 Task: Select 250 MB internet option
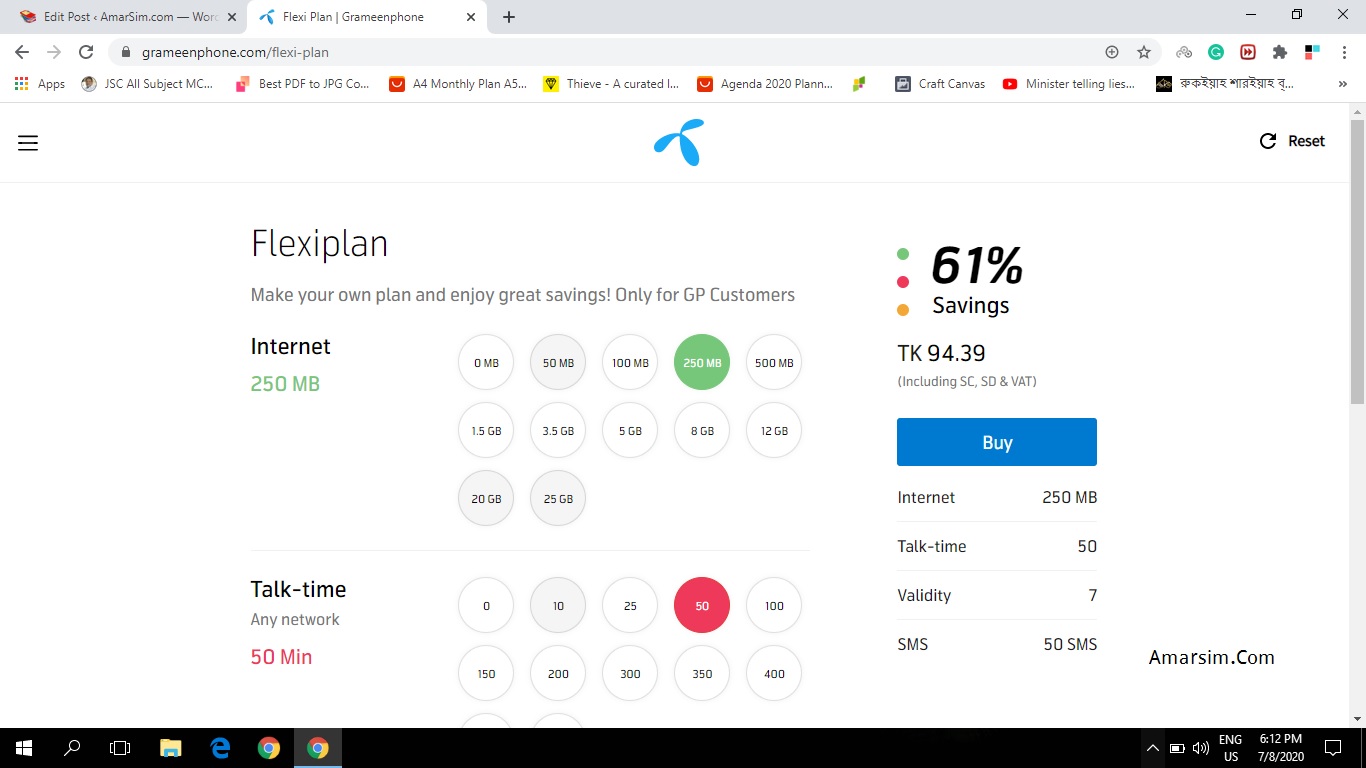pyautogui.click(x=702, y=362)
